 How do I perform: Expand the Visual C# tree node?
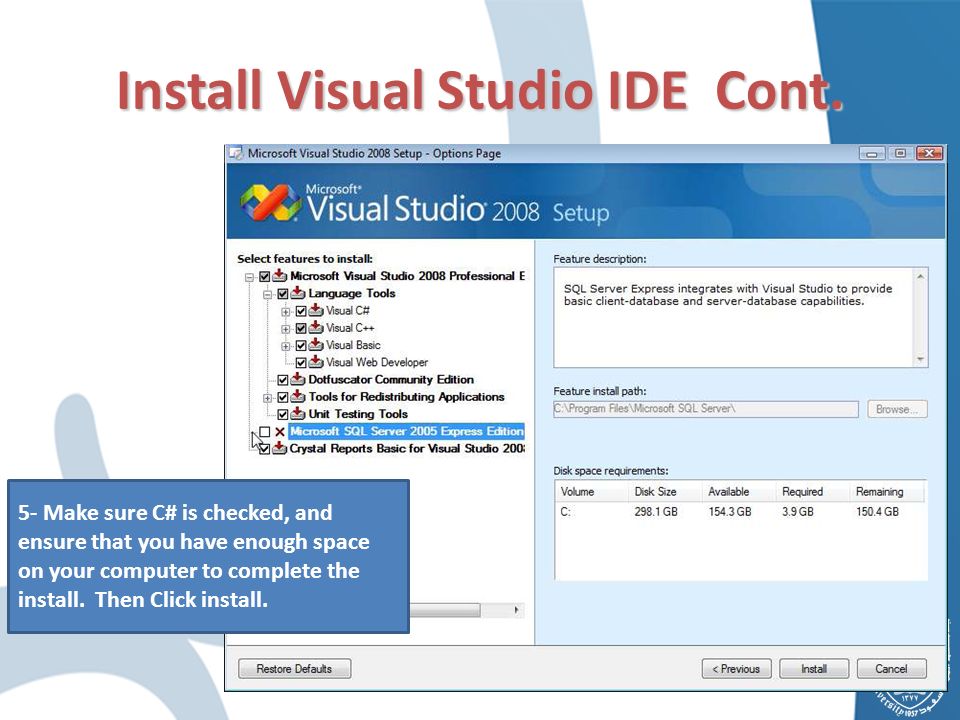285,312
